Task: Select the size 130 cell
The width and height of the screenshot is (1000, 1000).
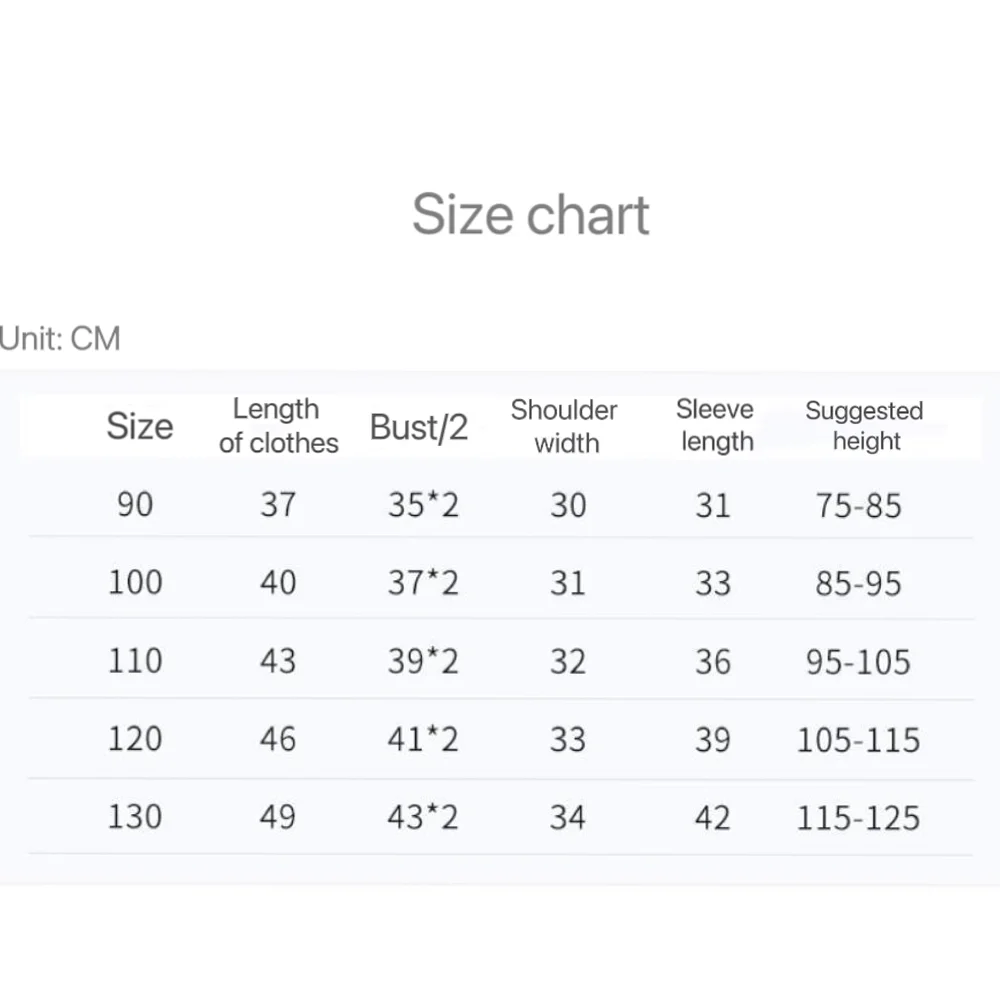Action: (x=135, y=817)
